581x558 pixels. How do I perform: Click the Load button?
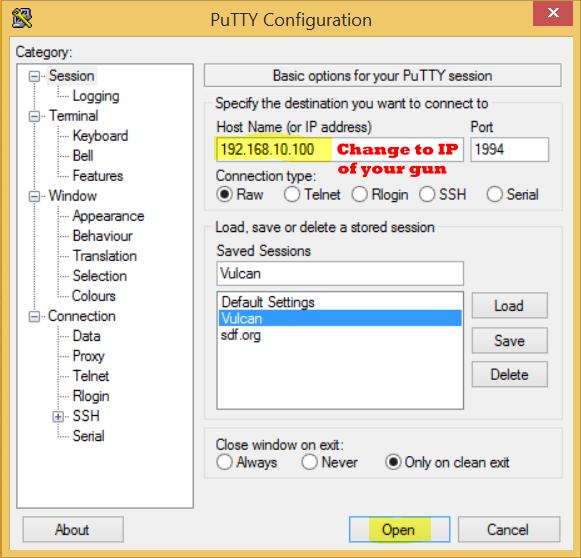509,306
